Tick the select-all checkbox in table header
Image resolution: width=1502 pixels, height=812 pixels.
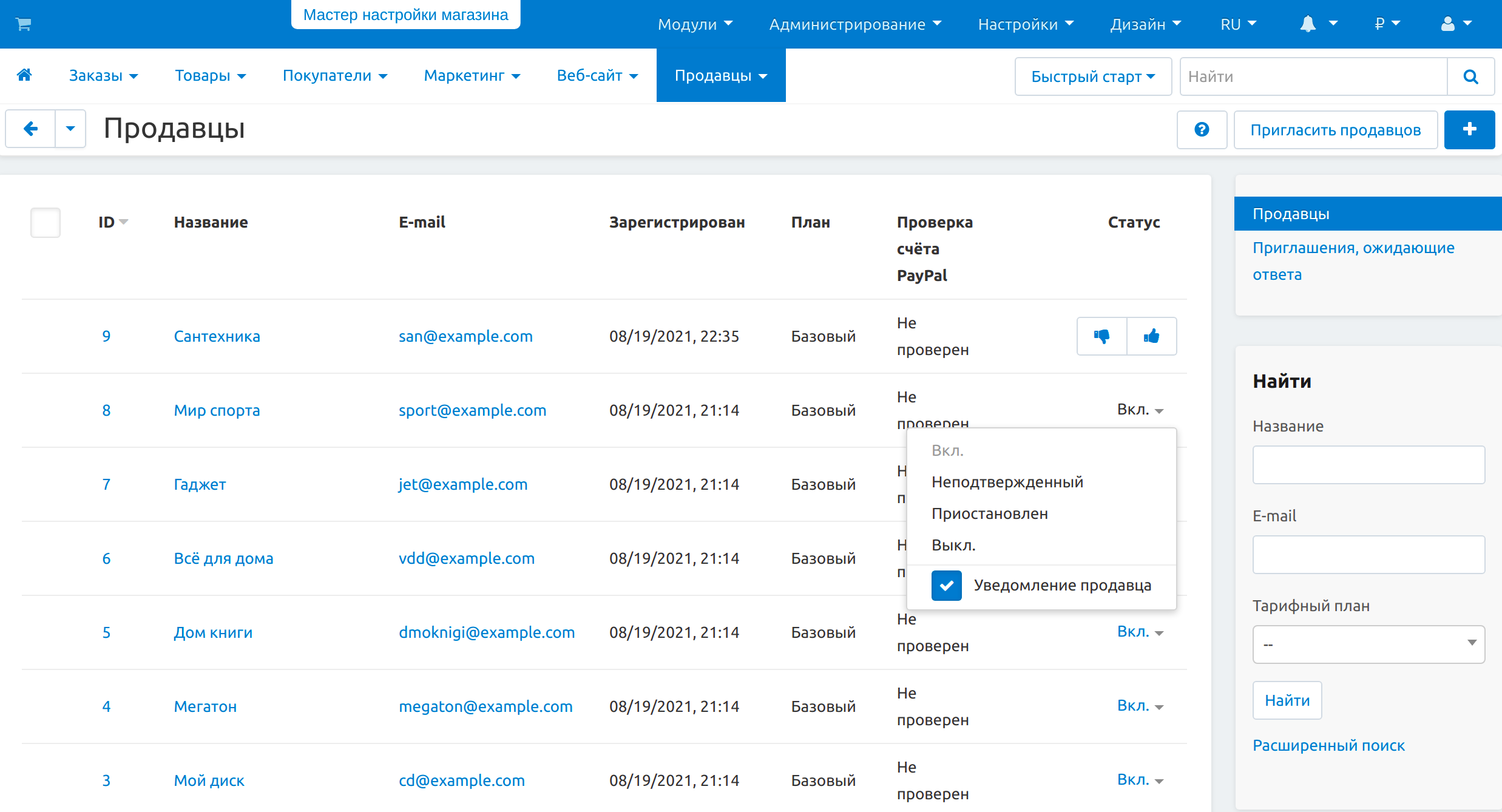(x=46, y=223)
